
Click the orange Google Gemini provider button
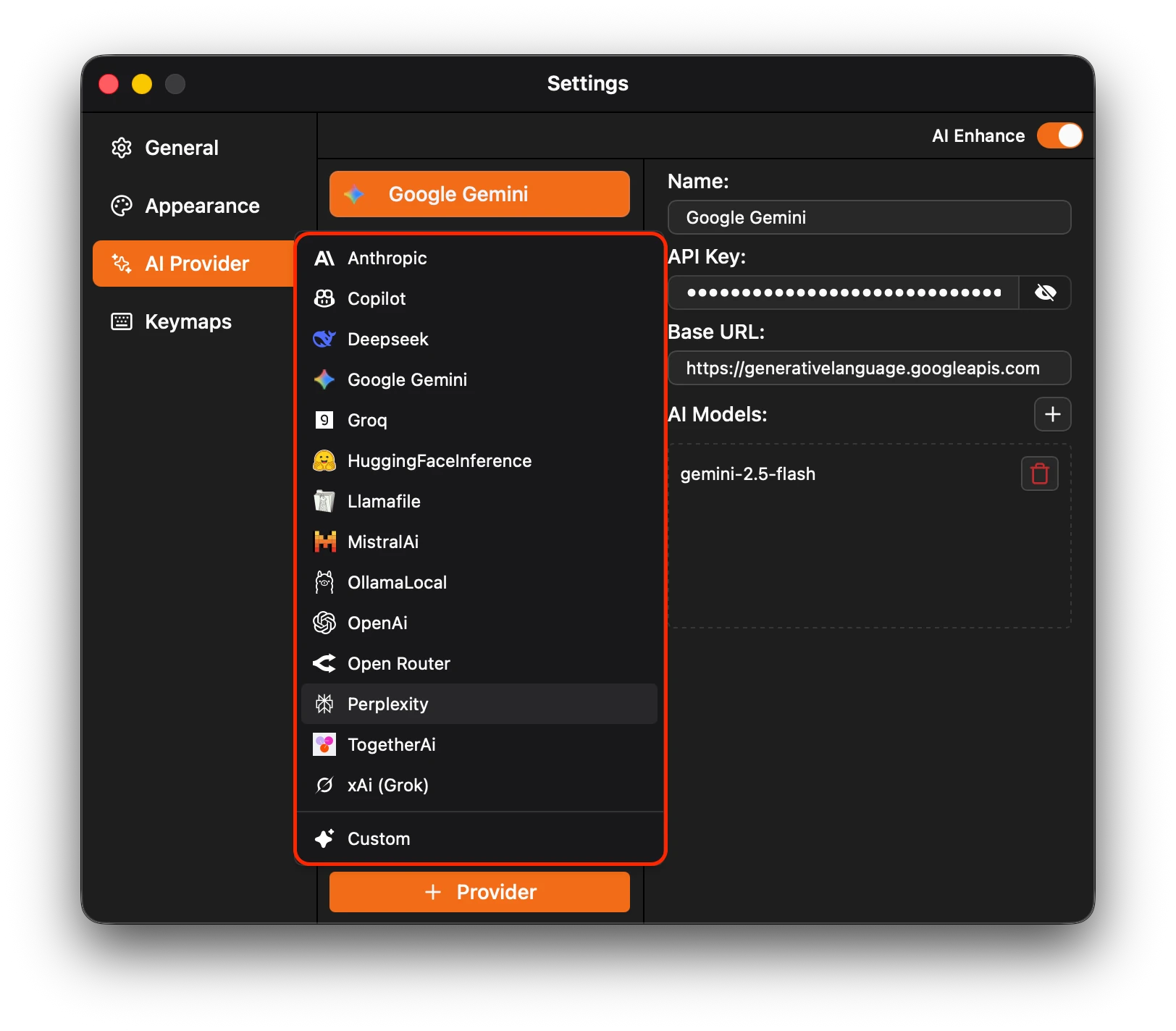click(x=479, y=194)
